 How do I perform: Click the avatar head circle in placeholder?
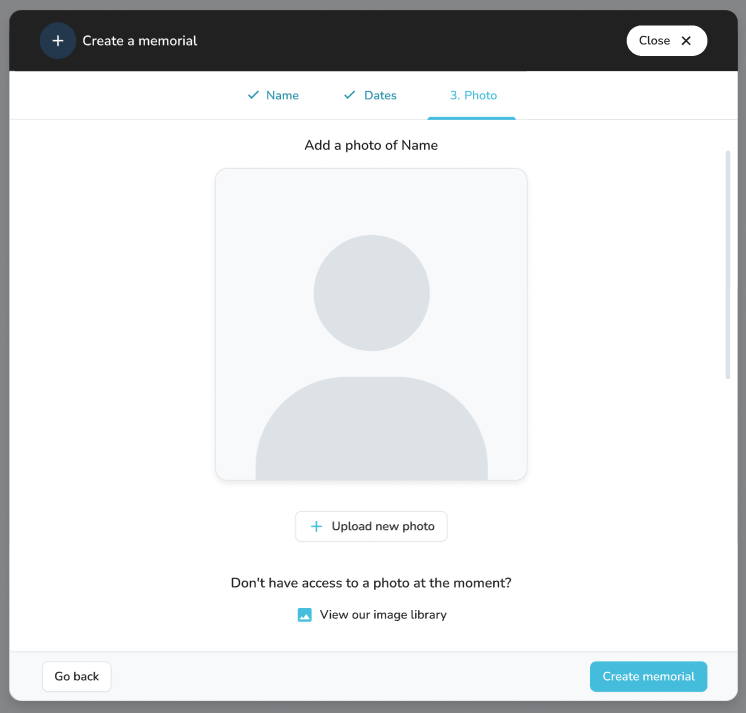pos(371,293)
